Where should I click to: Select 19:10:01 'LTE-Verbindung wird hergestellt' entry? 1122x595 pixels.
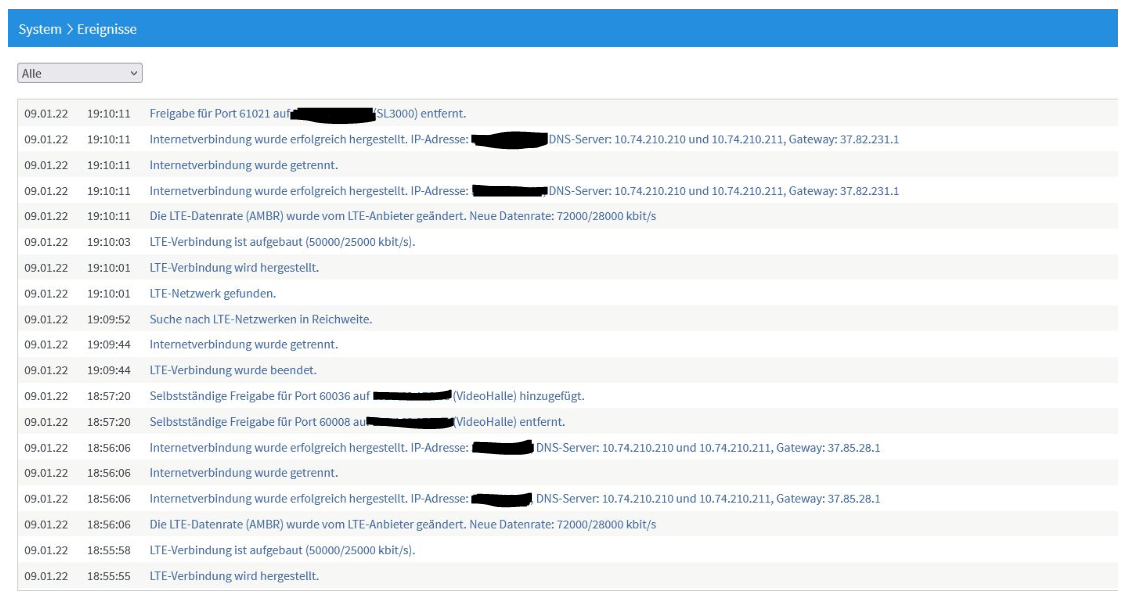click(234, 268)
